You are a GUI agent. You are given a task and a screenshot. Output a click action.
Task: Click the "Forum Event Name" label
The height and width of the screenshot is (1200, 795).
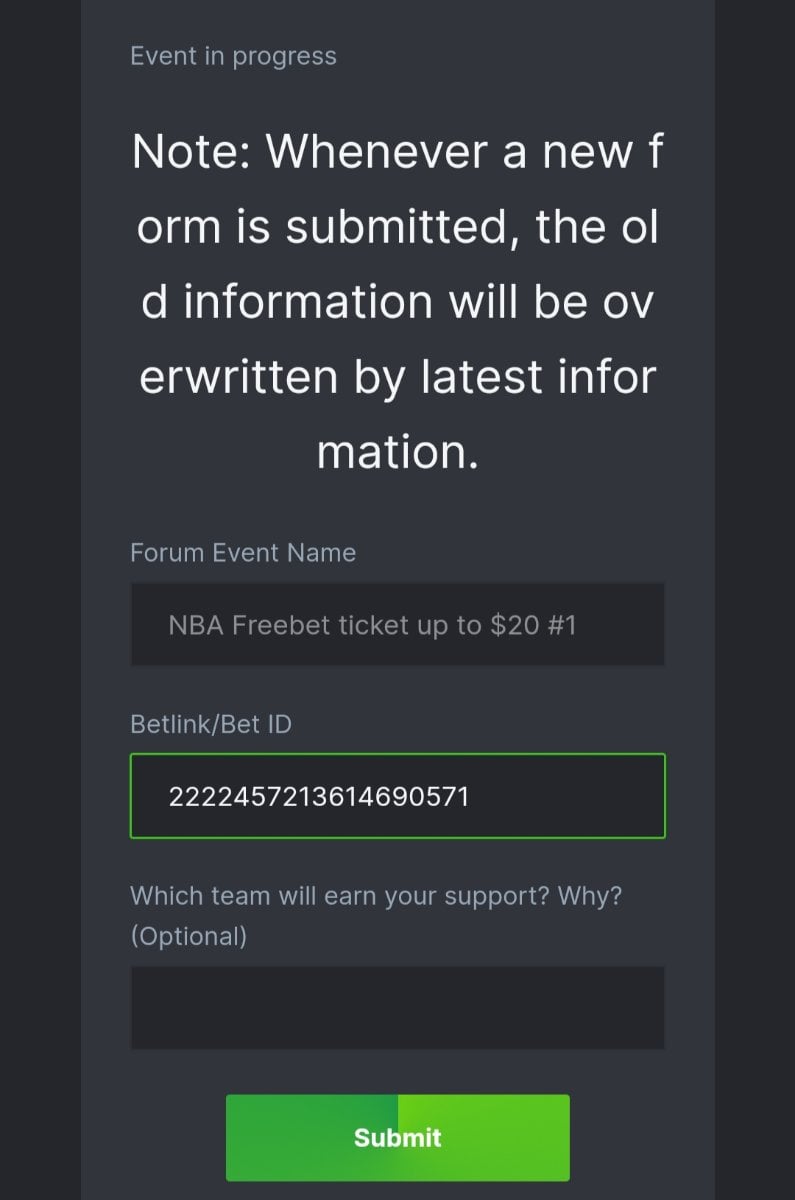click(243, 553)
